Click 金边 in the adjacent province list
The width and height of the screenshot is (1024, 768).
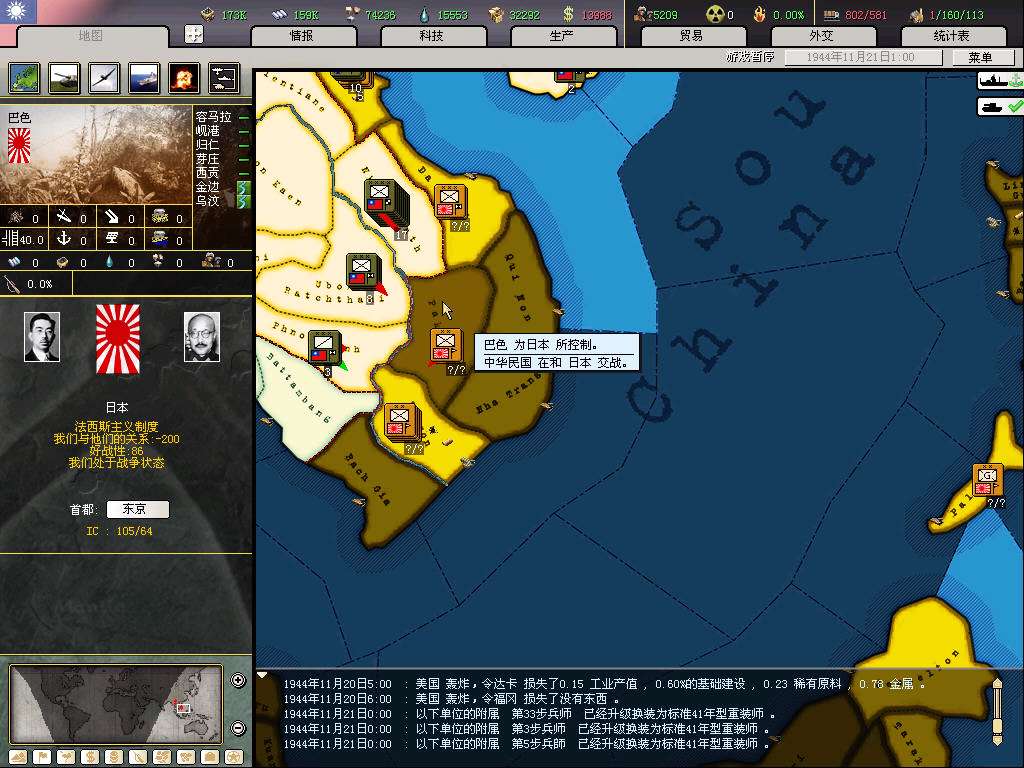pos(208,187)
